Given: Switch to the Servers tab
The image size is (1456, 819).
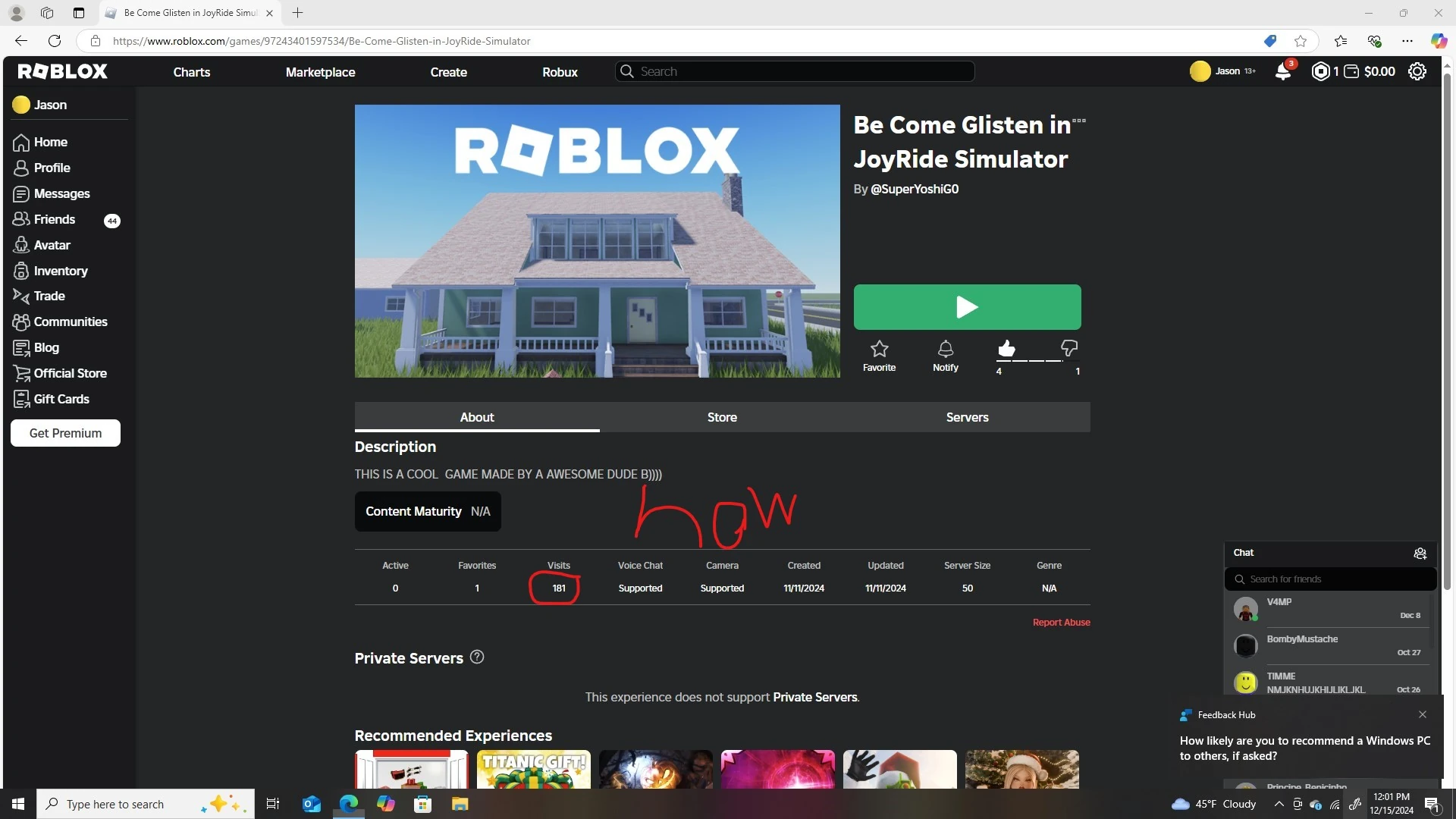Looking at the screenshot, I should click(x=966, y=416).
